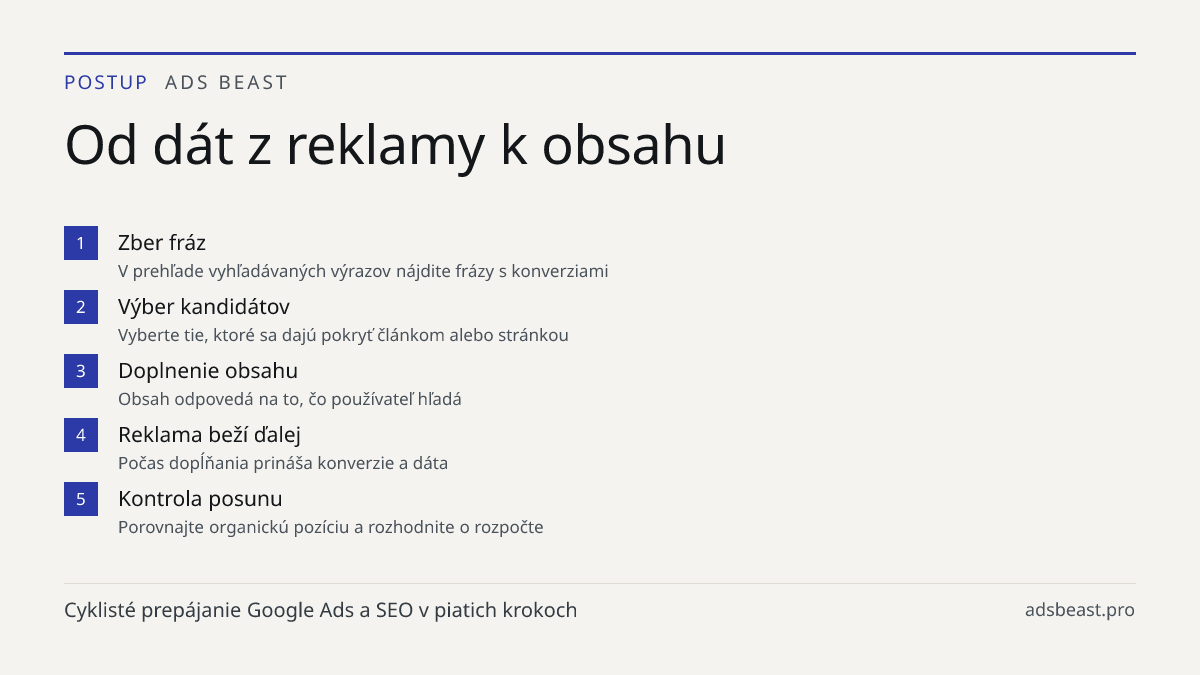Click the number 2 step badge

tap(81, 307)
